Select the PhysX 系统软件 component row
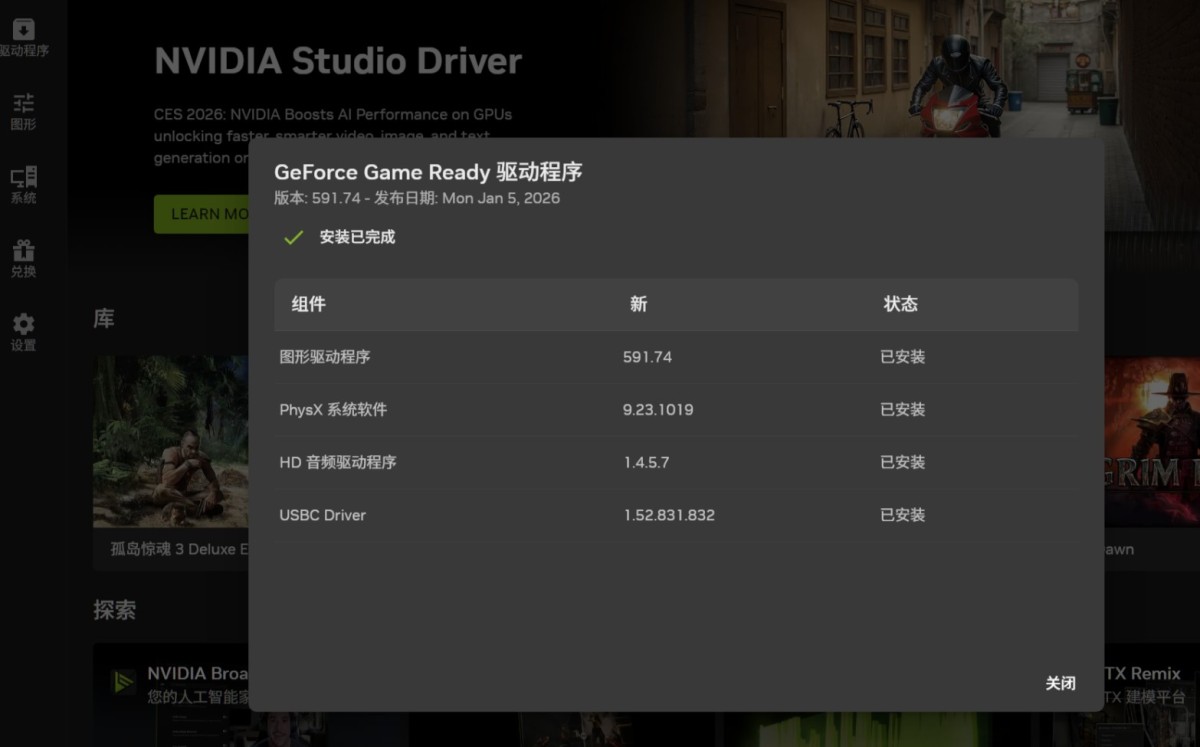This screenshot has width=1200, height=747. [x=676, y=410]
